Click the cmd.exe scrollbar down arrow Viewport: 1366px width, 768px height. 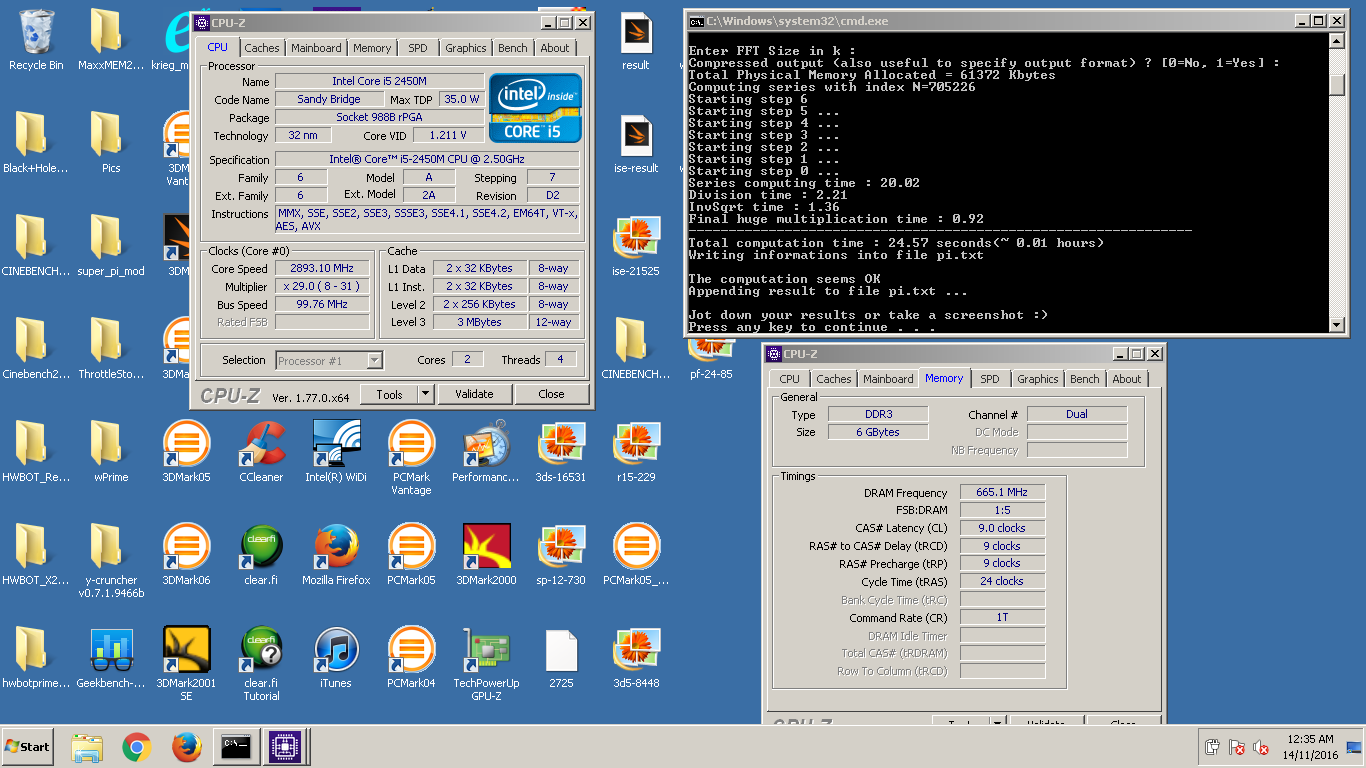[1337, 324]
